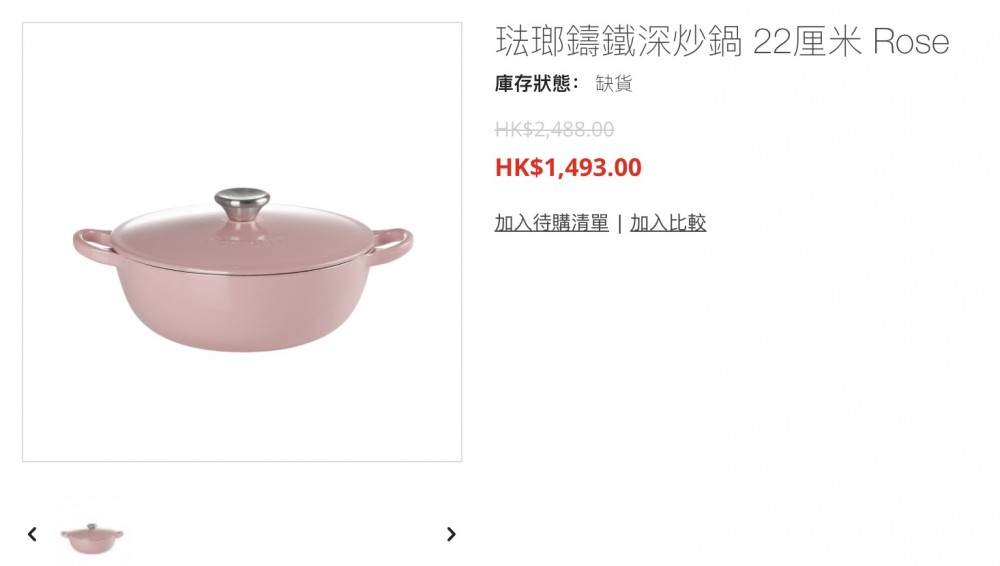Screen dimensions: 1000x566
Task: Add item via 加入待購清單 link
Action: tap(552, 223)
